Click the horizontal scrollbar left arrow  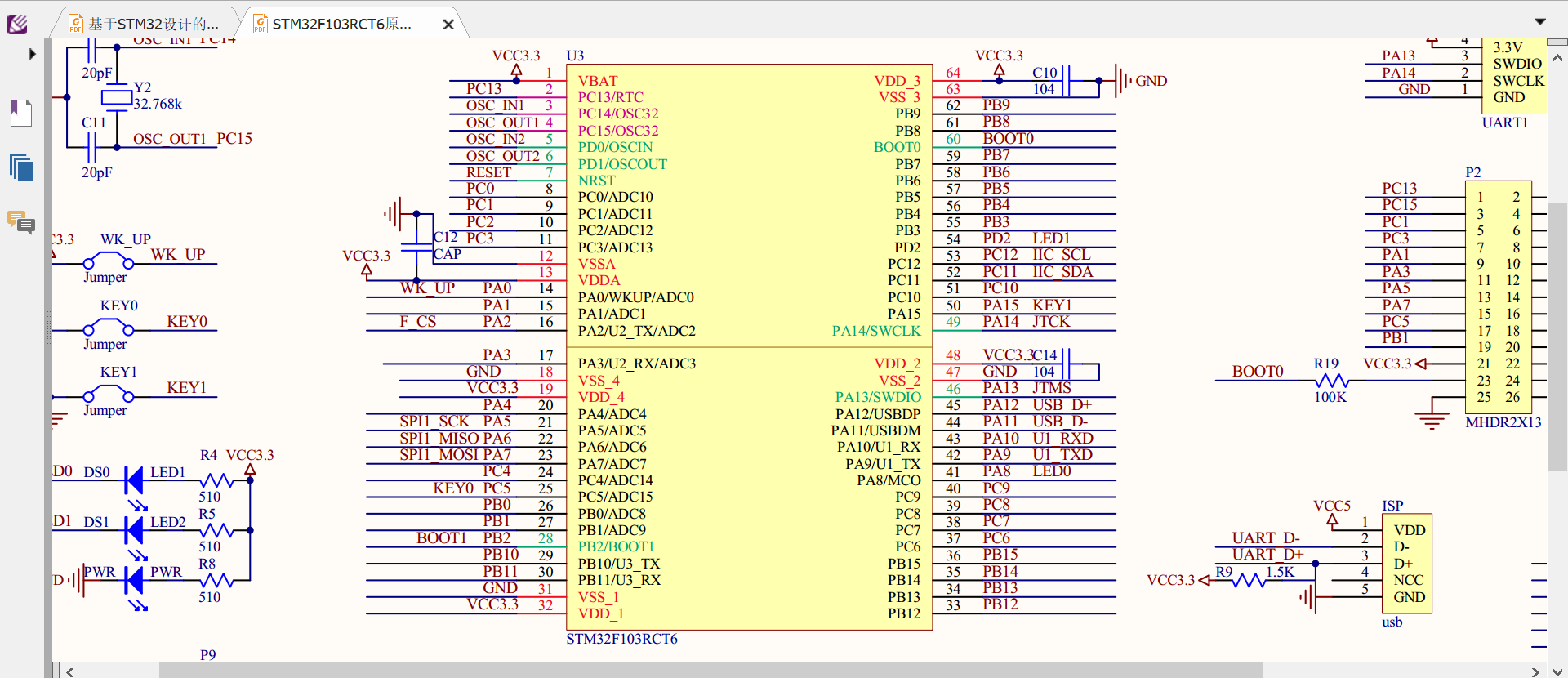coord(71,671)
